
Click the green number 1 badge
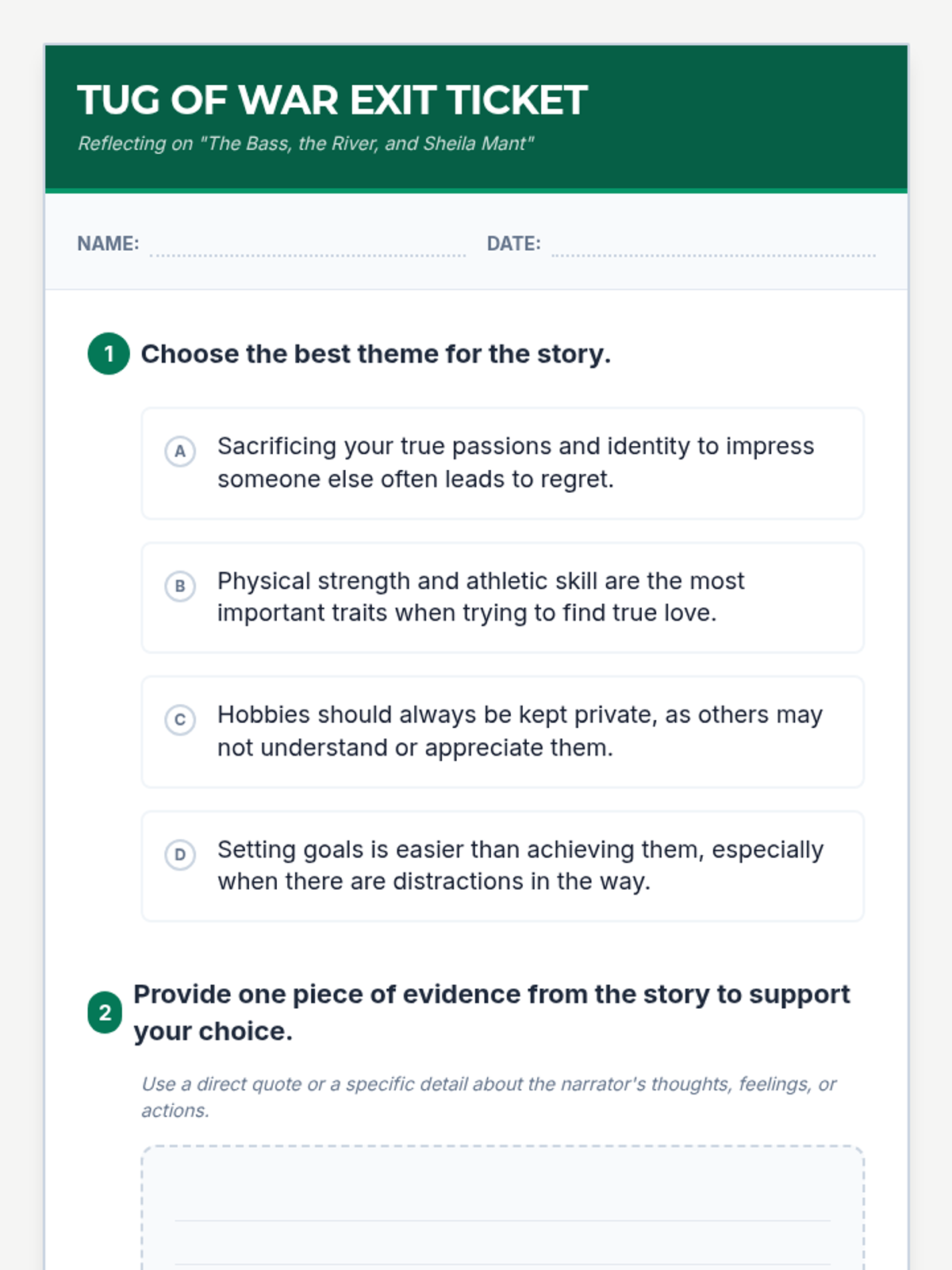coord(109,354)
